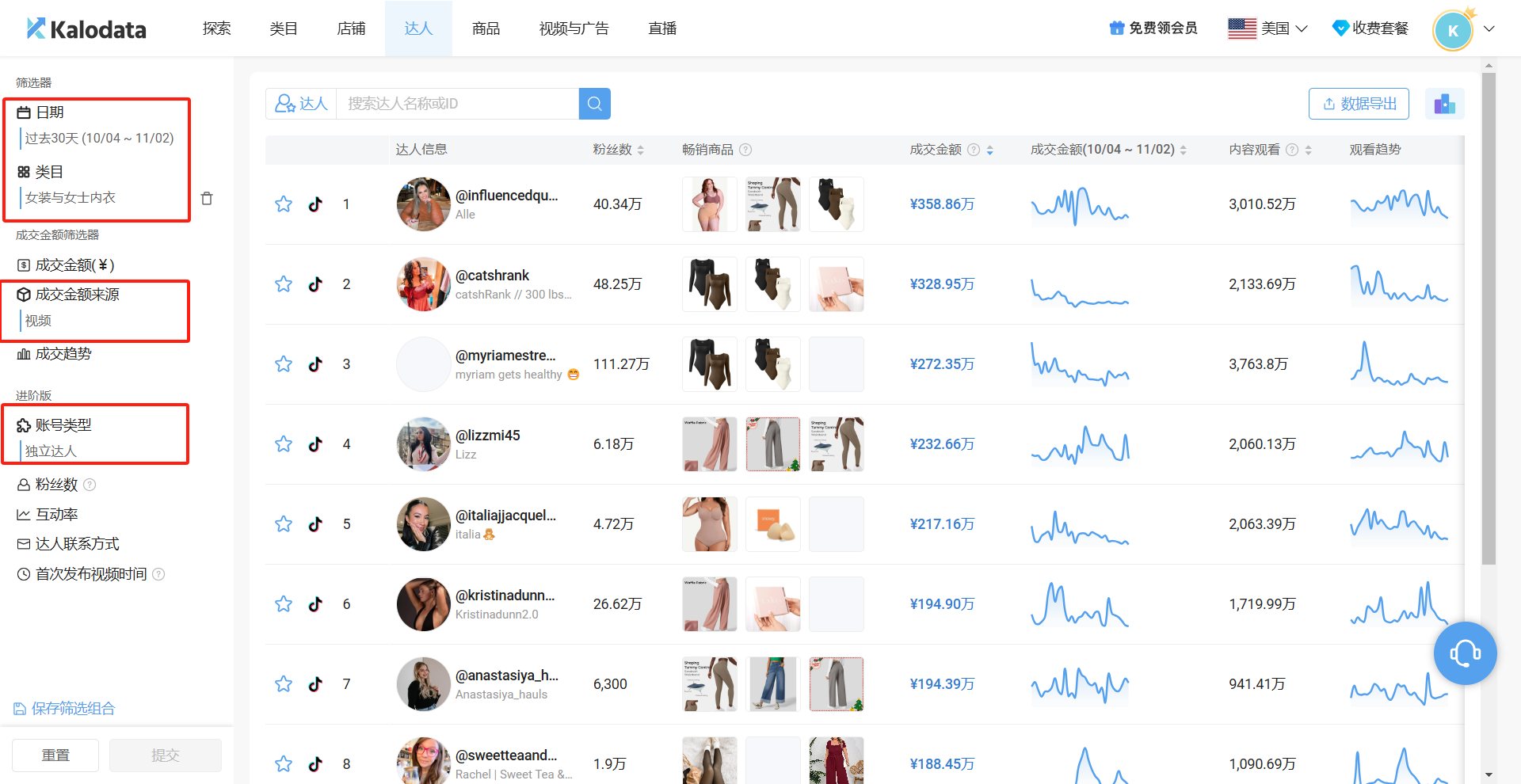
Task: Click the vertical scrollbar on the right
Action: 1489,317
